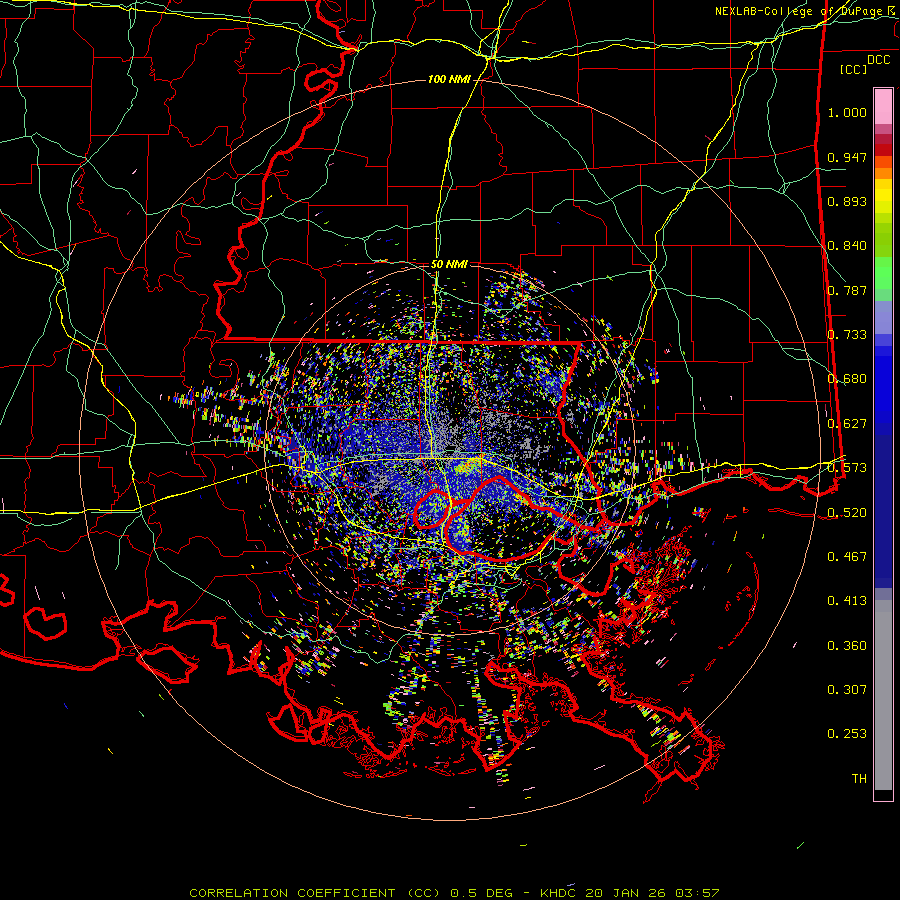Click the 'KHDC' station ID in the caption
This screenshot has width=900, height=900.
point(560,893)
